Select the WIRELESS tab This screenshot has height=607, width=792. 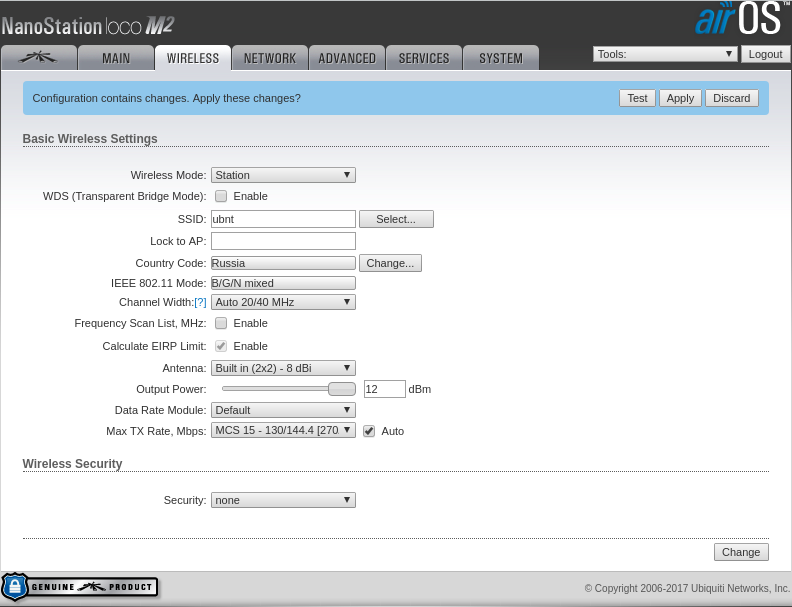[x=193, y=58]
